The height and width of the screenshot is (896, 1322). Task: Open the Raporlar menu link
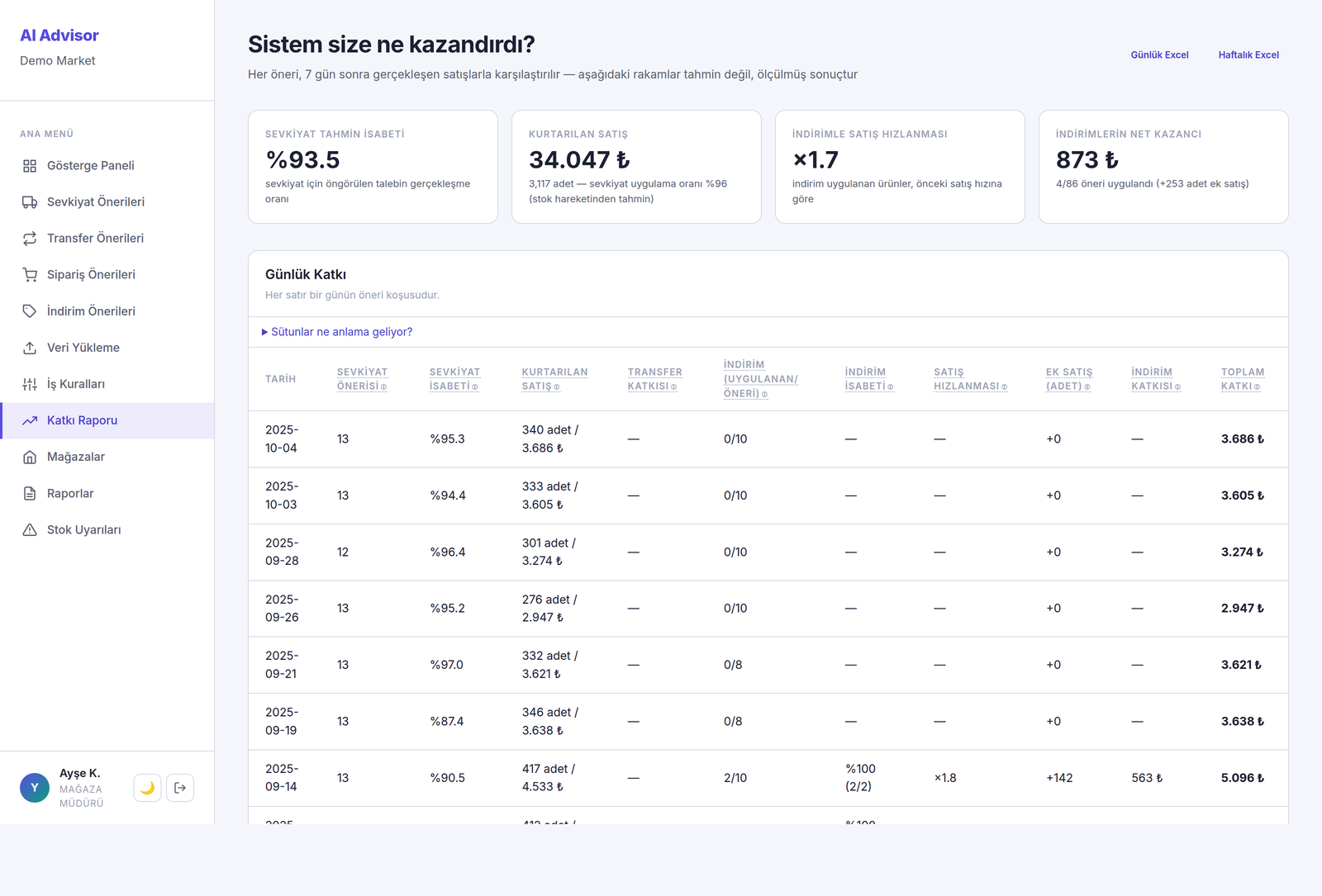[107, 494]
